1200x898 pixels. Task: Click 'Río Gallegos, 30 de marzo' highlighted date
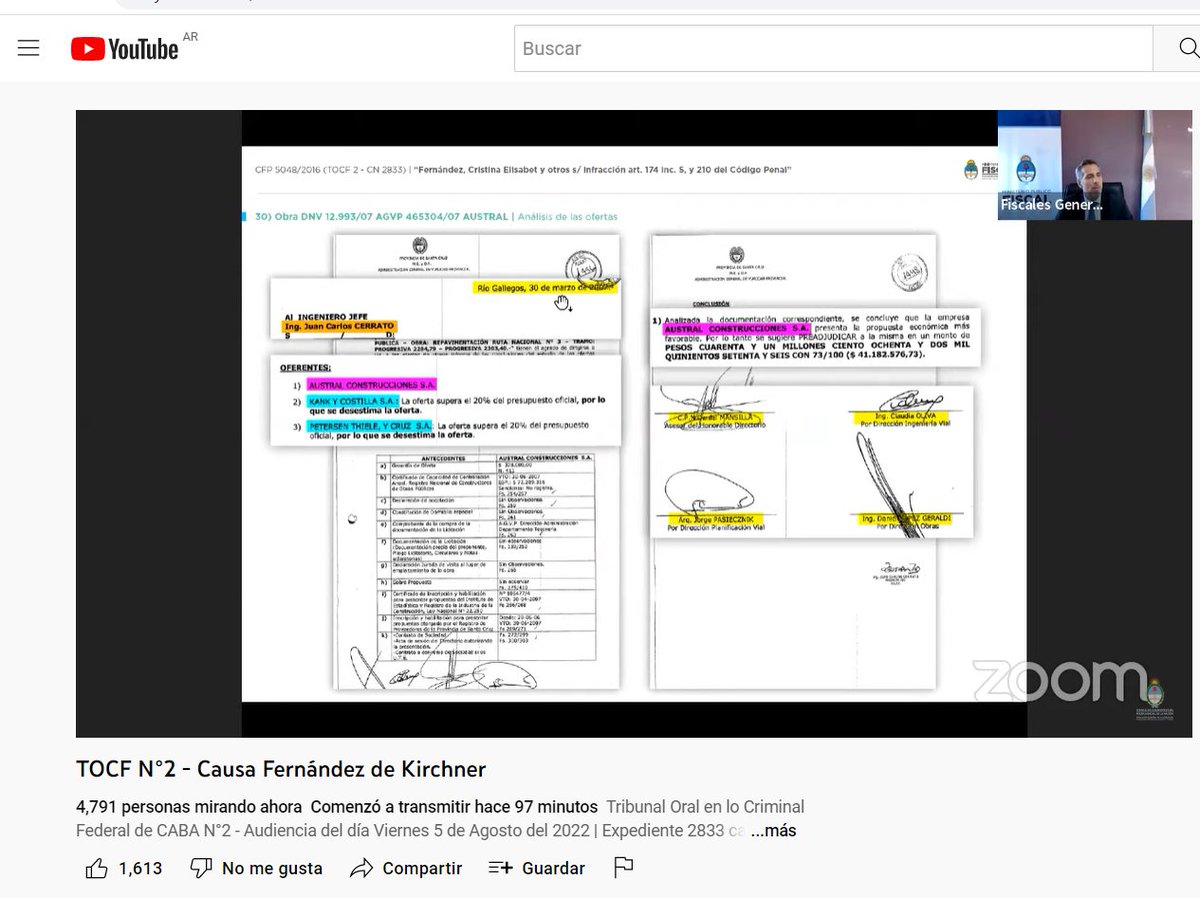[x=545, y=287]
